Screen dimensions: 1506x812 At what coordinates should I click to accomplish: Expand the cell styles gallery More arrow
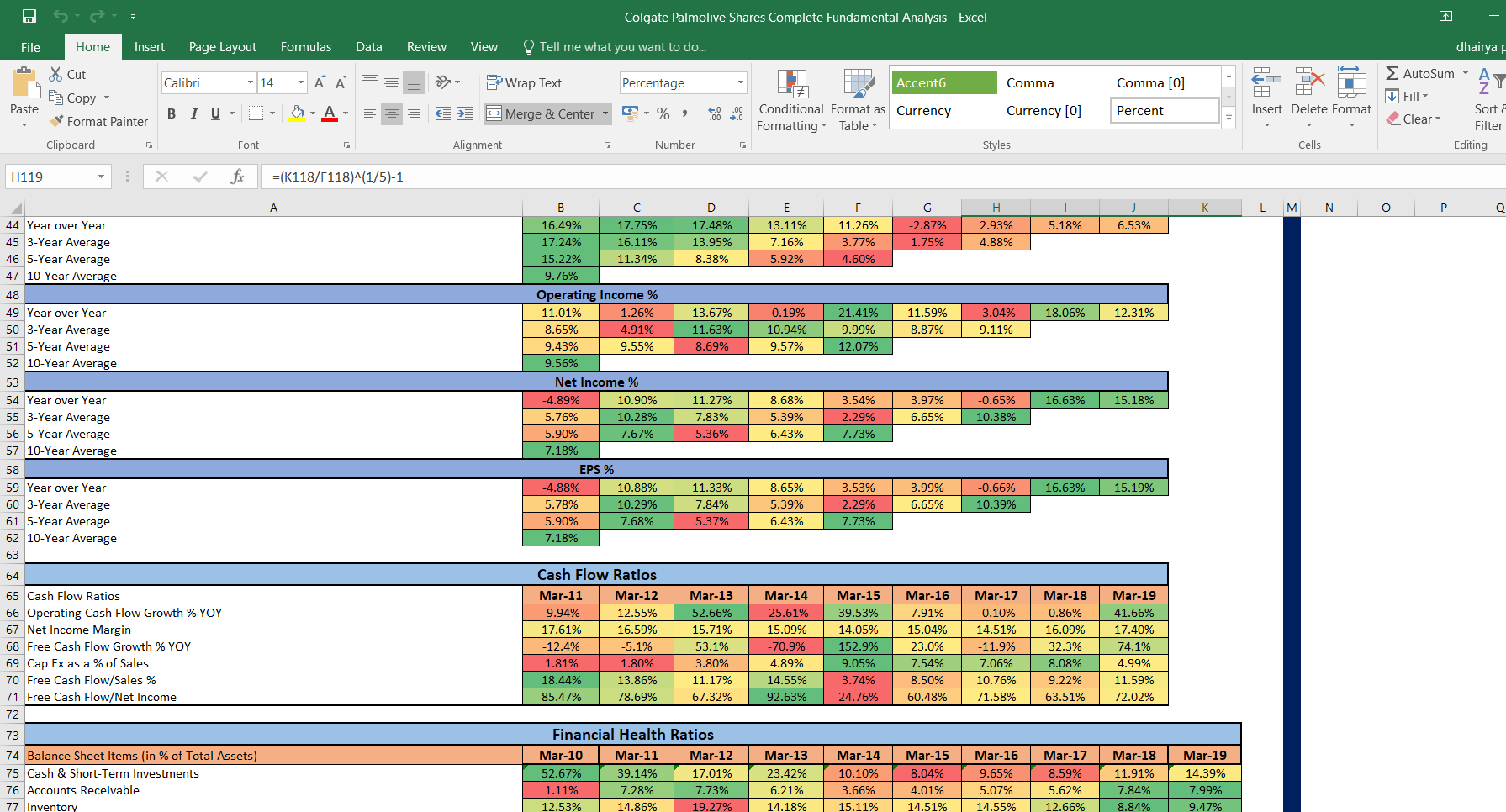1229,119
